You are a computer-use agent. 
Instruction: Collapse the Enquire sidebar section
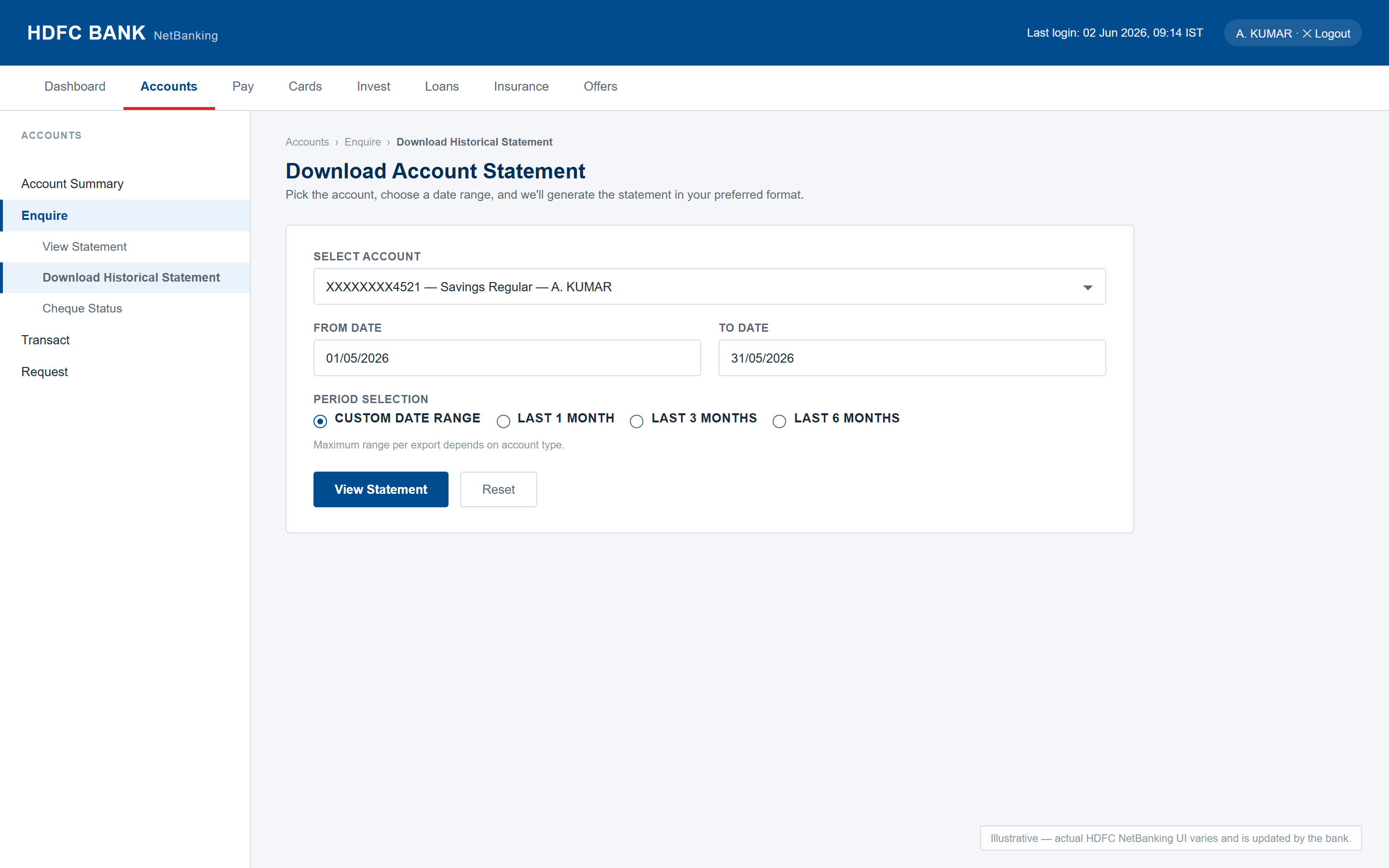point(125,215)
